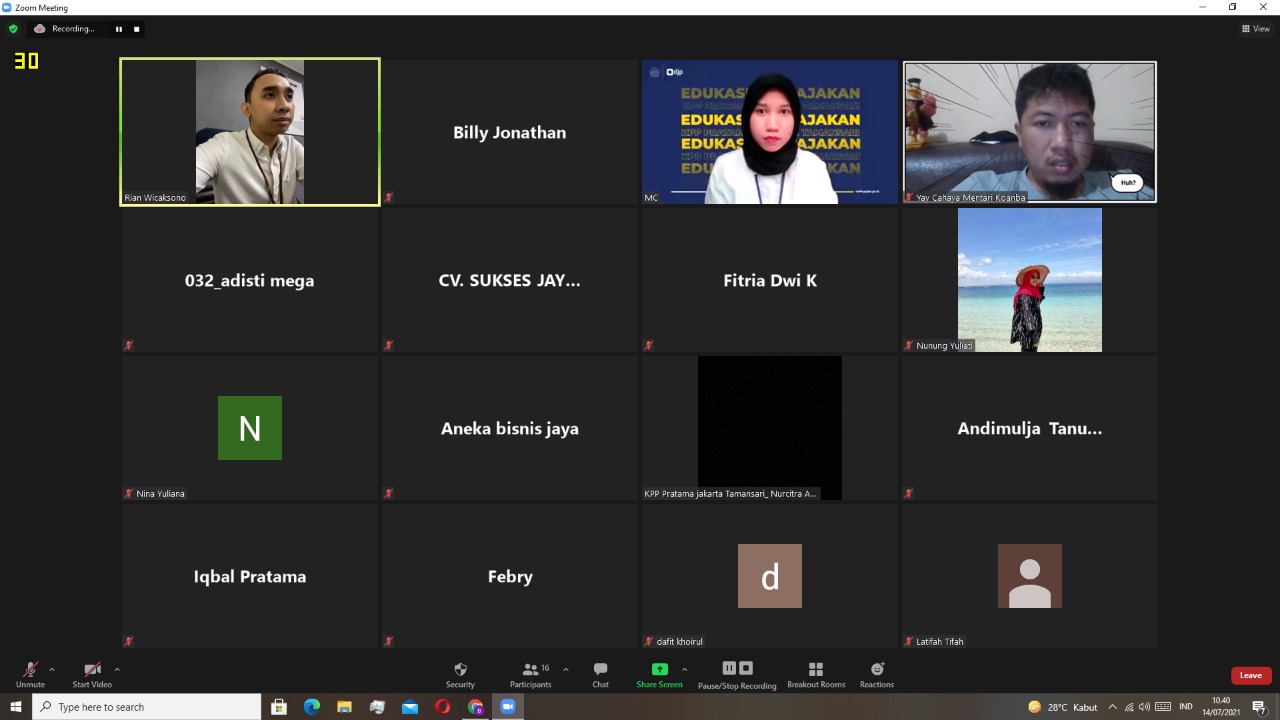Click Pause/Stop Recording in the toolbar
The width and height of the screenshot is (1280, 720).
pos(737,674)
